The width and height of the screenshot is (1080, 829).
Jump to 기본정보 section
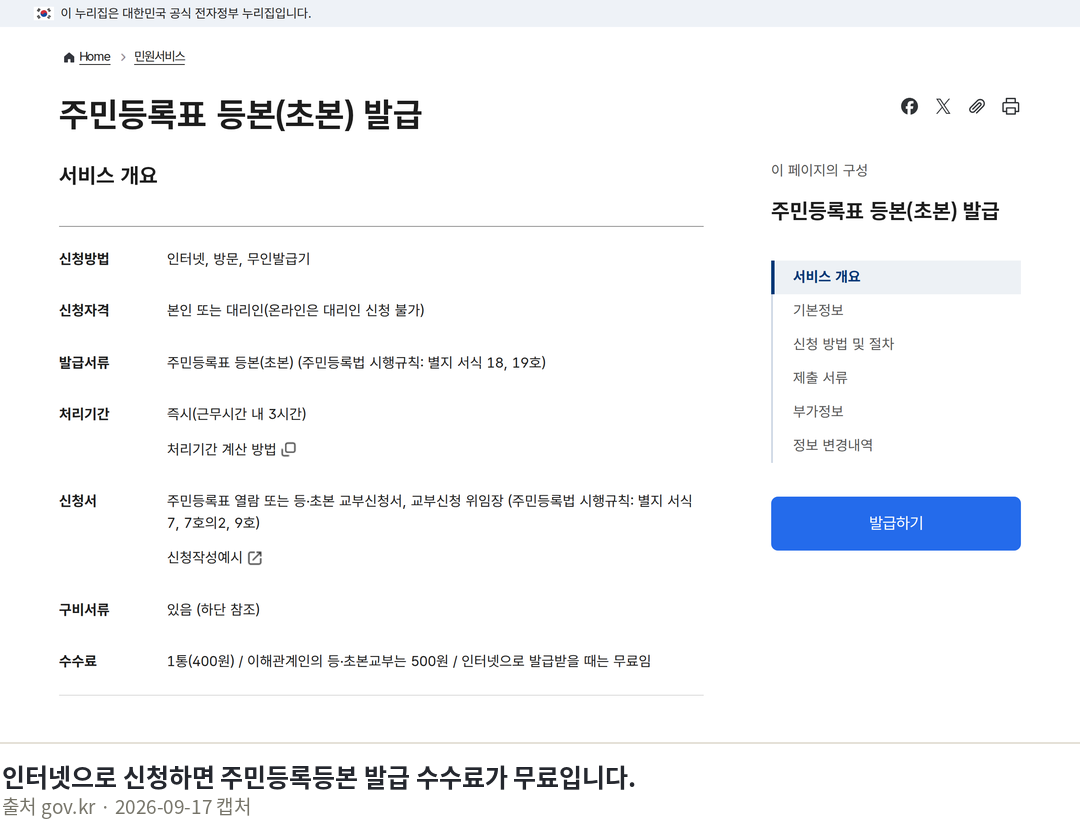818,310
